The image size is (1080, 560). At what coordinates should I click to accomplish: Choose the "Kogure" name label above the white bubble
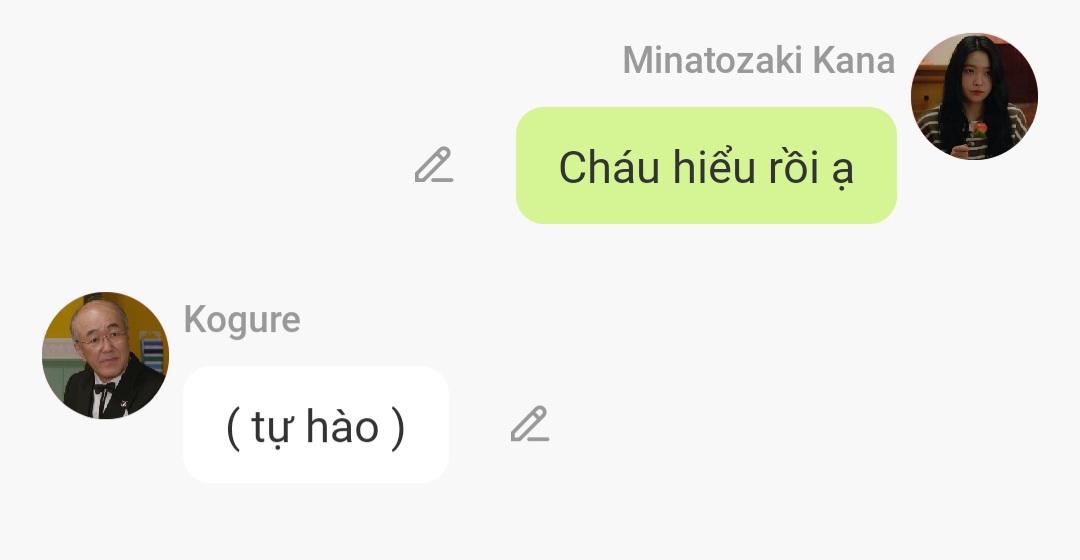pyautogui.click(x=242, y=320)
